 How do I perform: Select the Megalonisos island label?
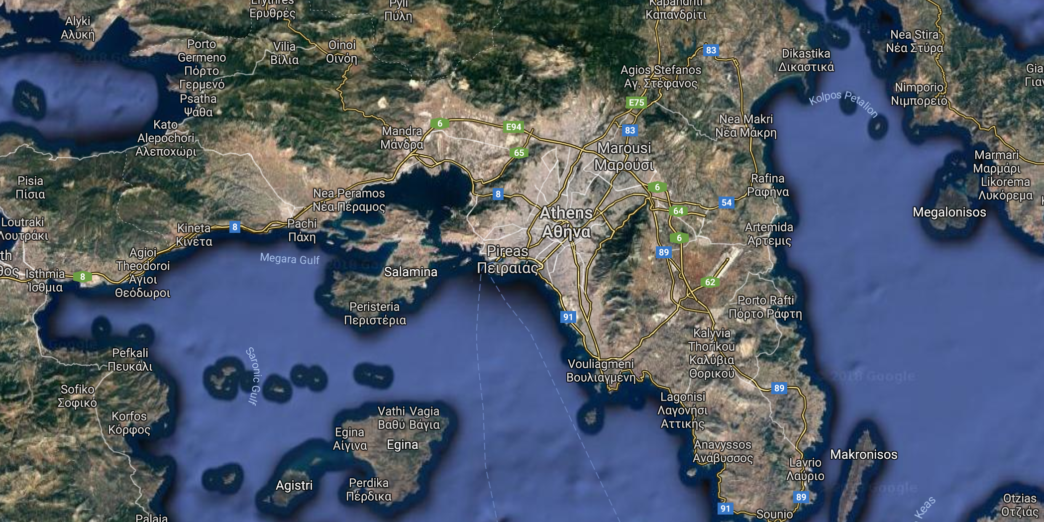point(949,212)
